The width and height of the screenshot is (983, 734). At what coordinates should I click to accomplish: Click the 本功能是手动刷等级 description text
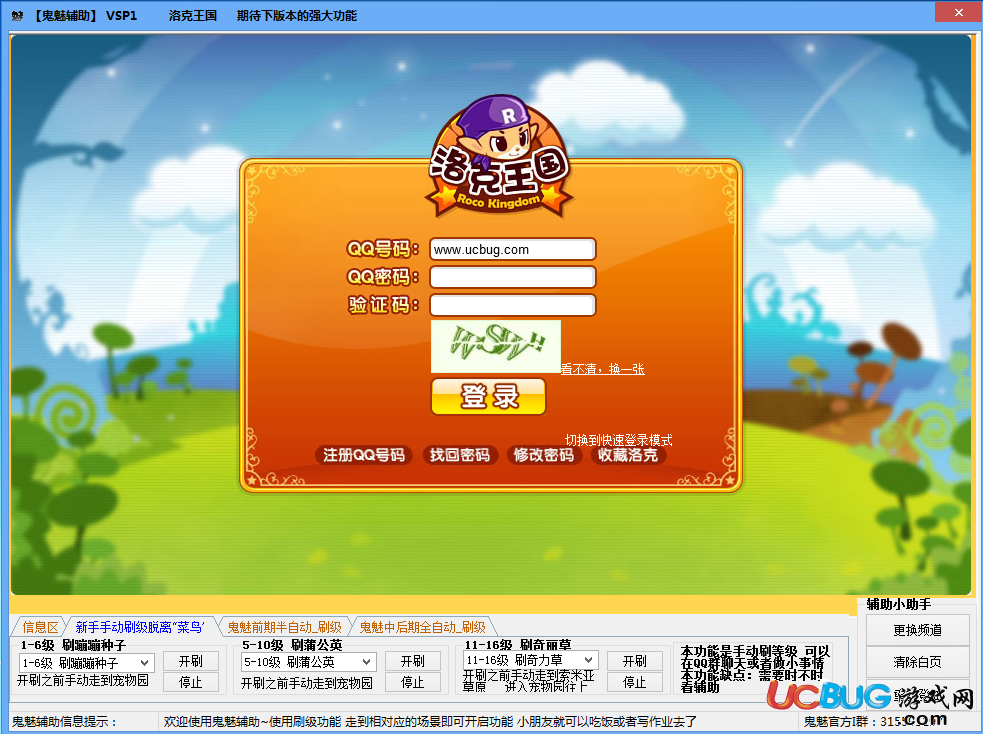pyautogui.click(x=755, y=669)
